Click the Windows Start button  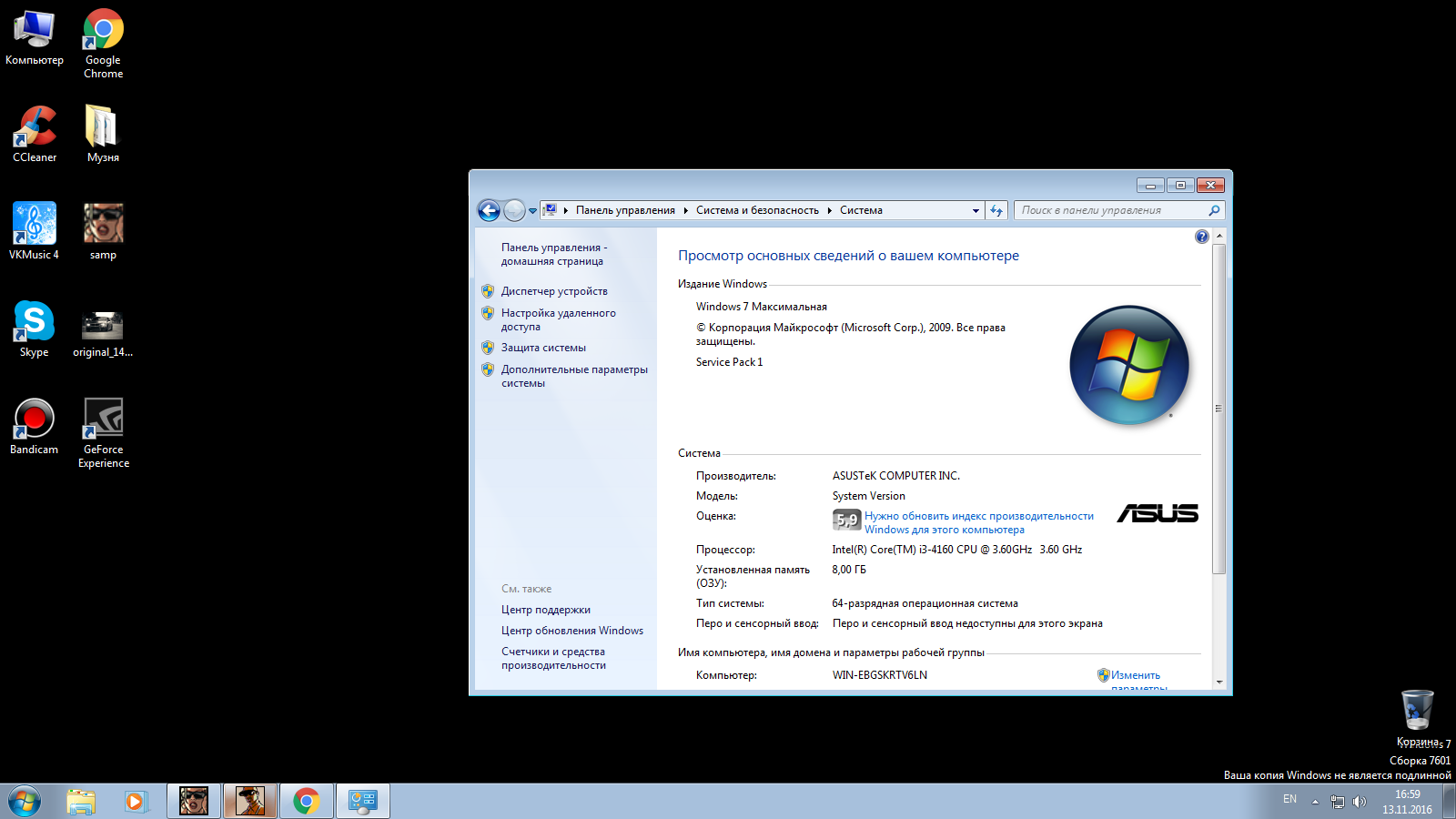pos(25,802)
